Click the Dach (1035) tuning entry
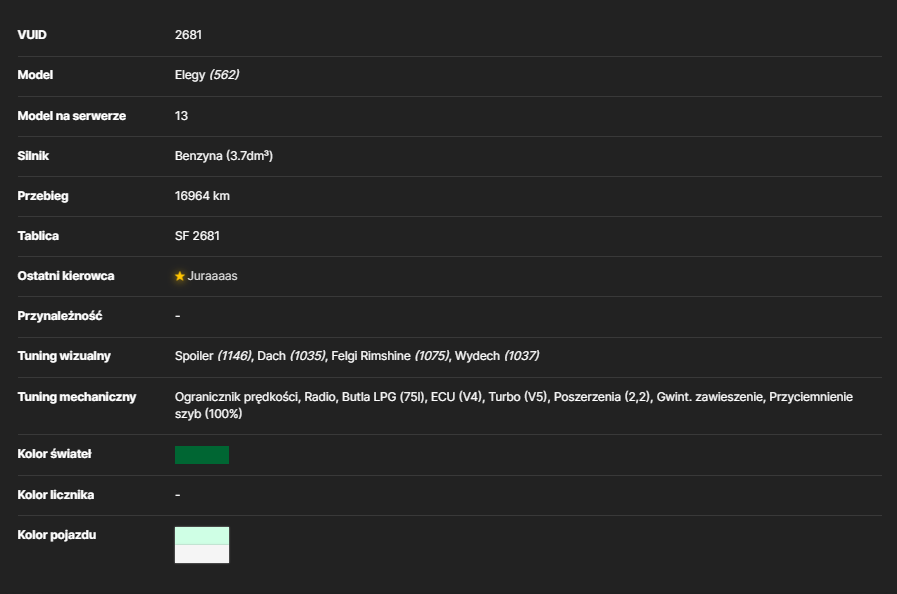Viewport: 897px width, 594px height. point(291,356)
